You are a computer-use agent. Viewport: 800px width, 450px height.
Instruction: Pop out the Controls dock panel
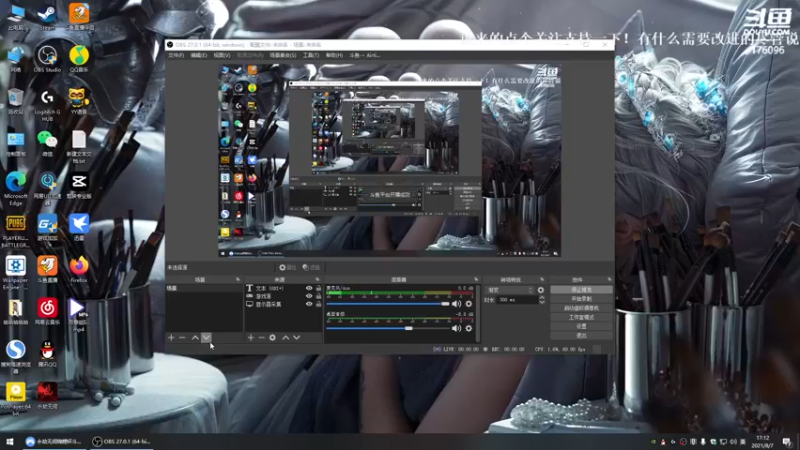coord(609,280)
